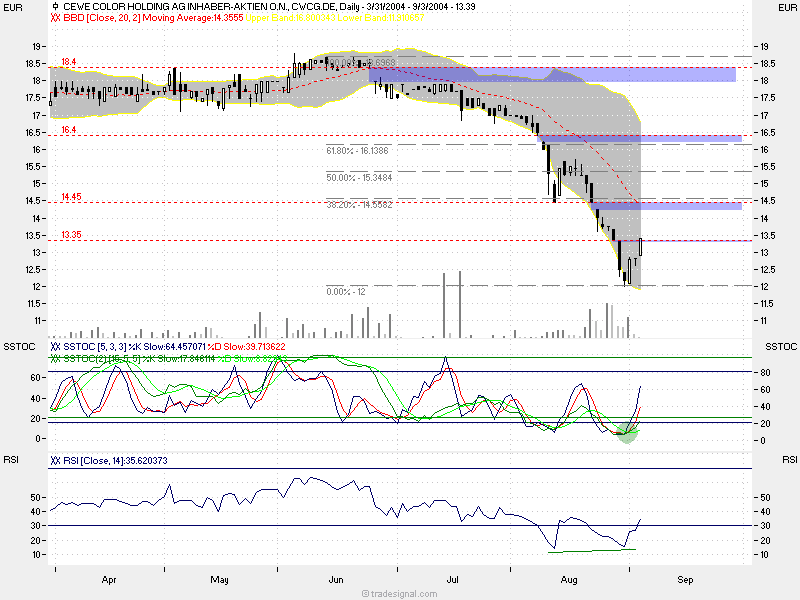The height and width of the screenshot is (600, 800).
Task: Click the Aug month label on time axis
Action: click(x=569, y=580)
